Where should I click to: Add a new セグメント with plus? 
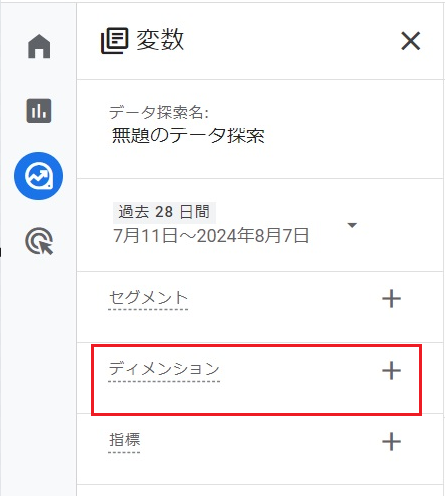coord(391,299)
